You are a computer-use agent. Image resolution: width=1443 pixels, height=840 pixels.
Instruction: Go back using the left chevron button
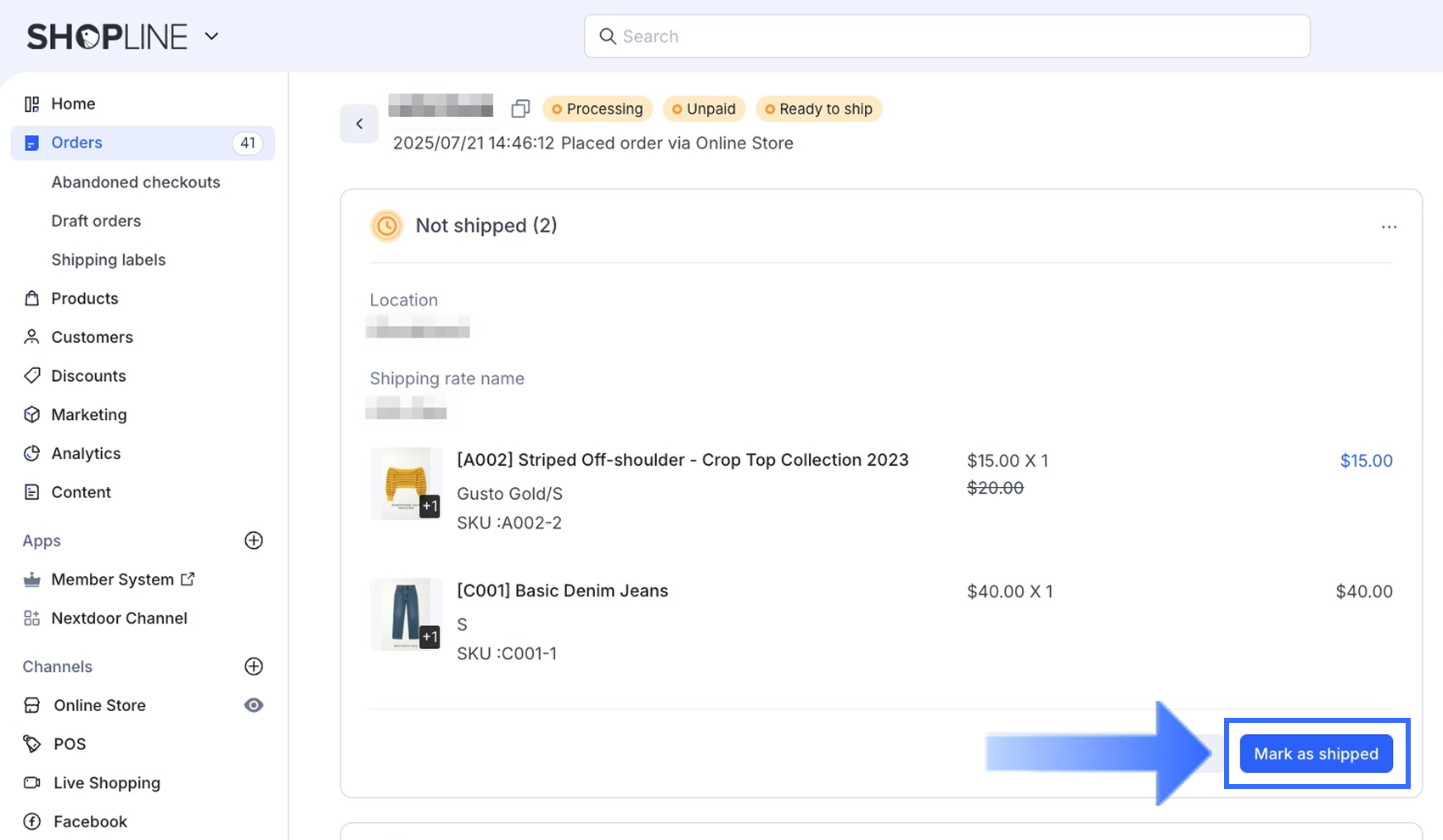pyautogui.click(x=359, y=123)
